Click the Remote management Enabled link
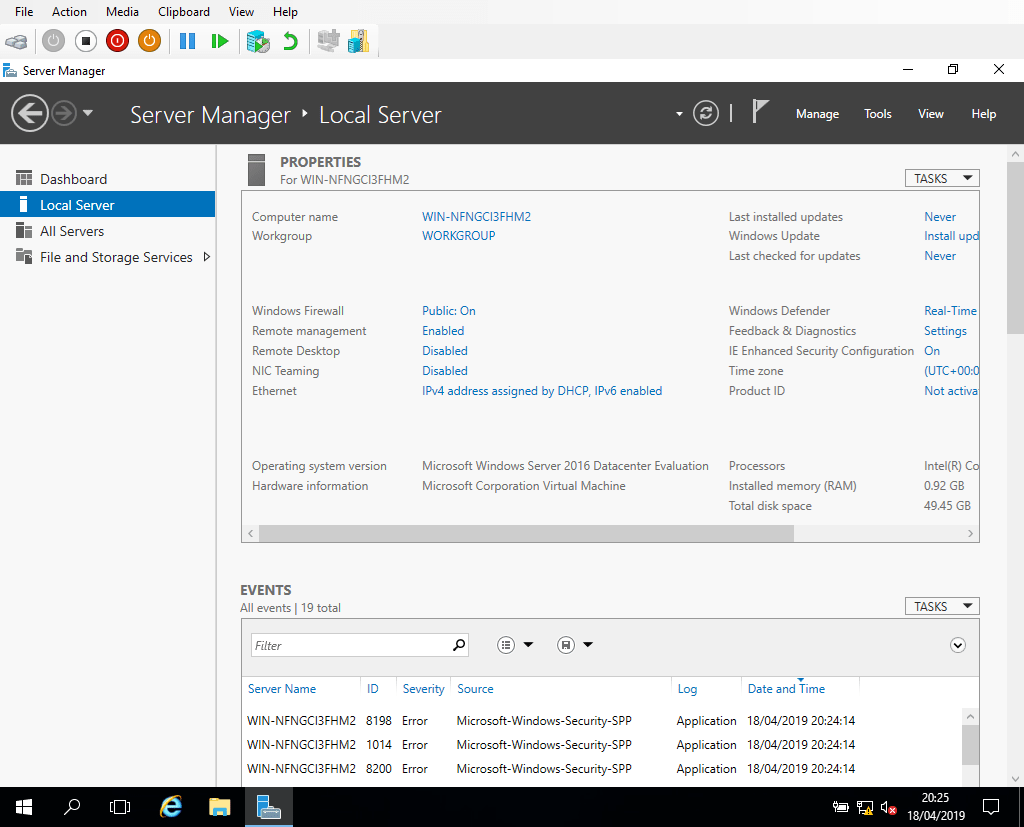 coord(443,331)
